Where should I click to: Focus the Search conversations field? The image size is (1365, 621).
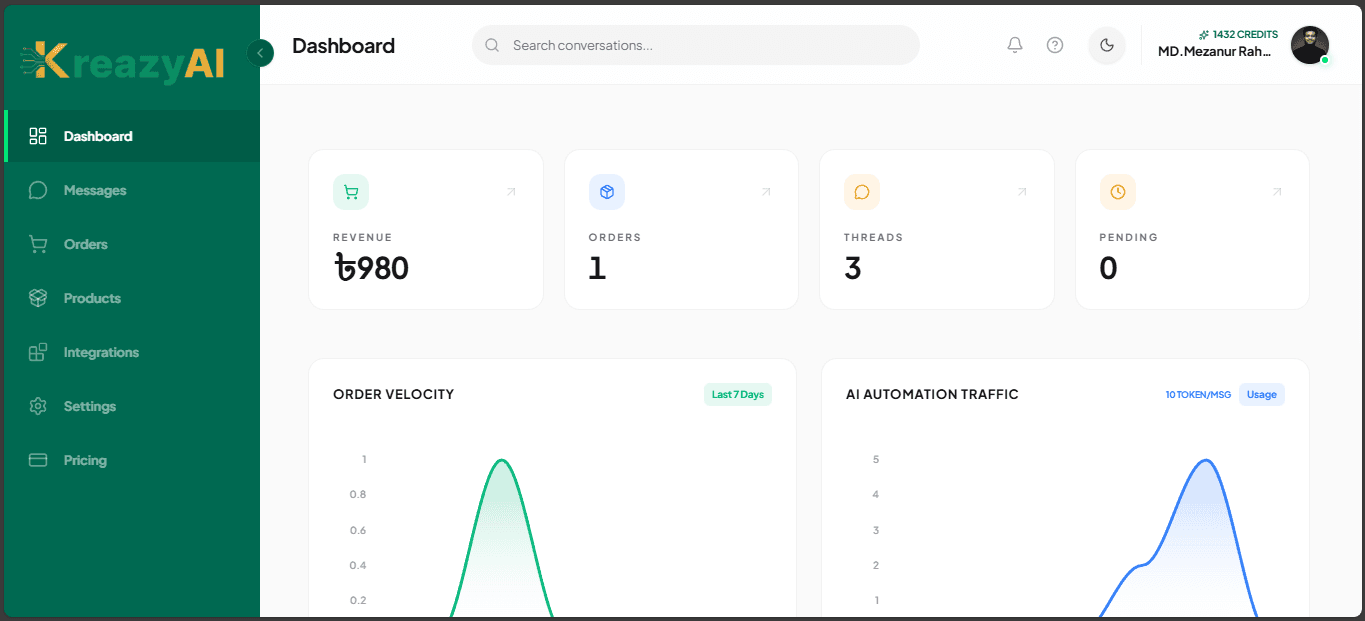click(x=696, y=45)
